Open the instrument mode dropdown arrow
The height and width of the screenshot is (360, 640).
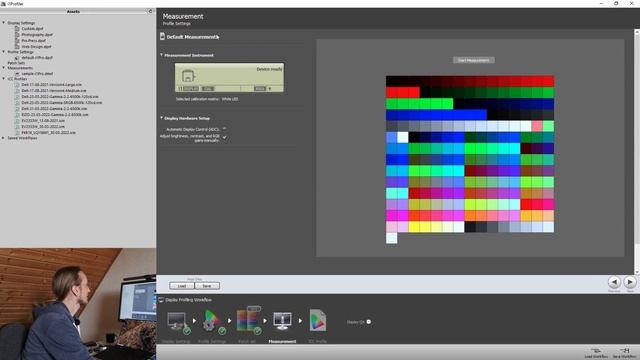tap(269, 89)
